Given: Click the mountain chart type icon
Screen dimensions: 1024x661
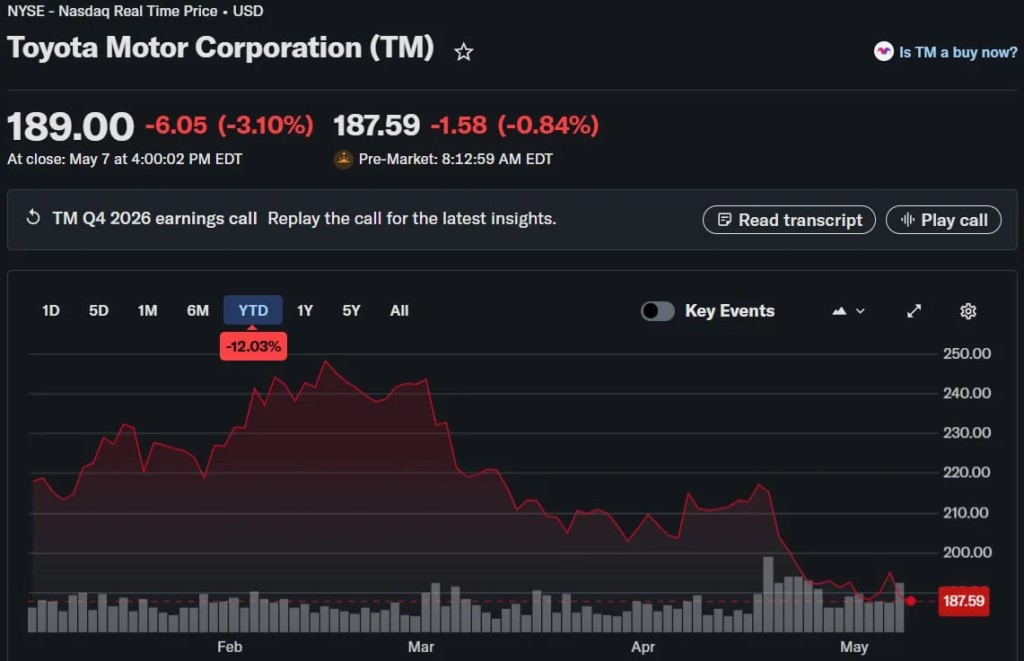Looking at the screenshot, I should (839, 311).
